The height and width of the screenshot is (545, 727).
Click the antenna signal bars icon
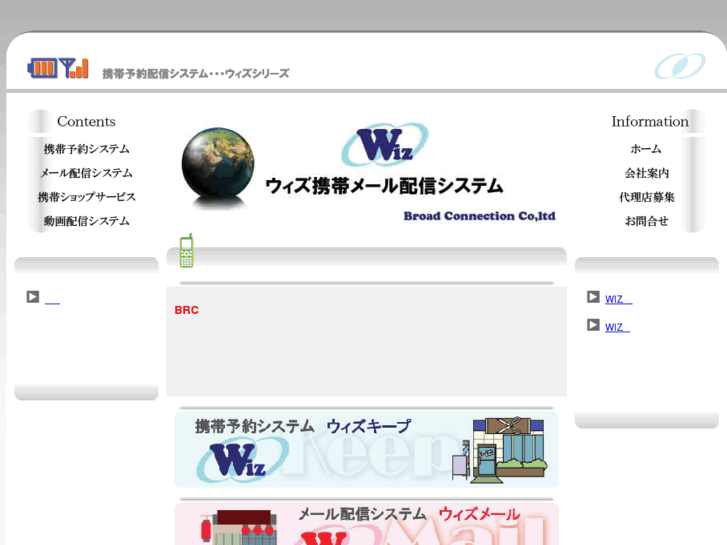click(x=74, y=68)
